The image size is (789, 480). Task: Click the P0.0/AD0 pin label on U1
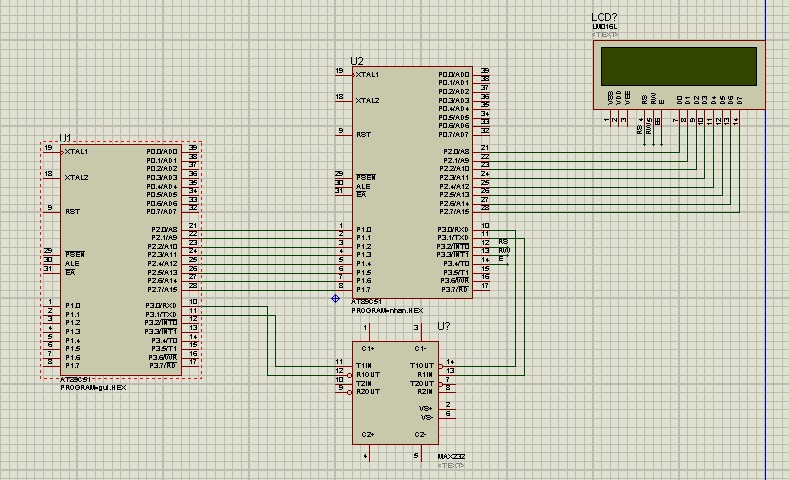(x=162, y=151)
